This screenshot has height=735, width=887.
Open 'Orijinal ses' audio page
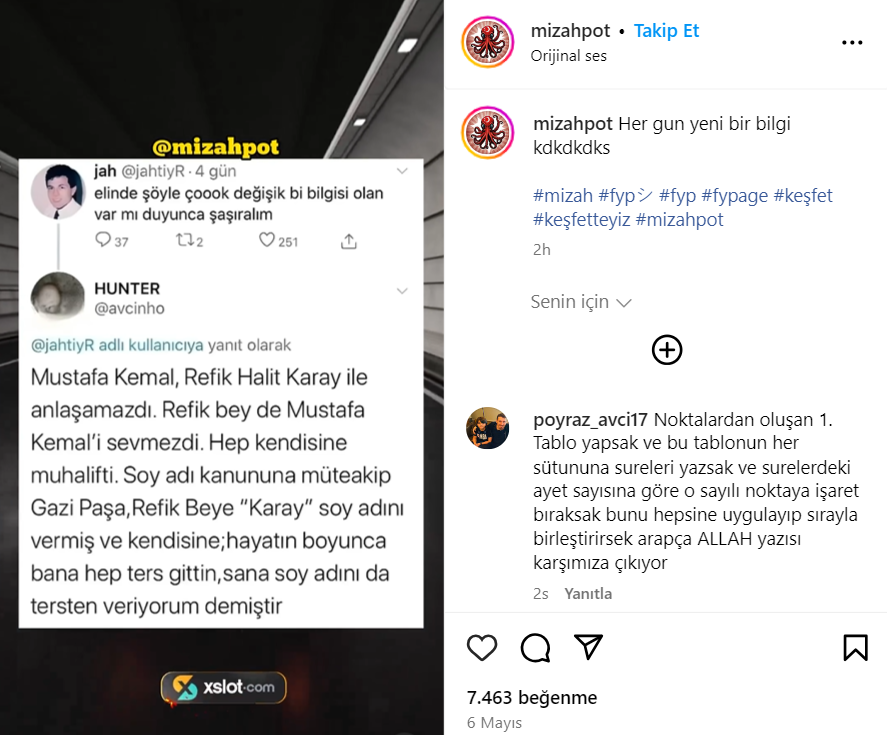click(x=569, y=56)
